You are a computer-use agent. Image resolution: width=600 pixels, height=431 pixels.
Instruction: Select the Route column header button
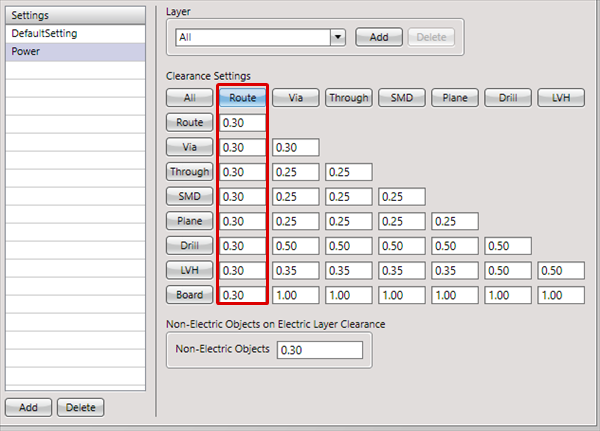242,98
